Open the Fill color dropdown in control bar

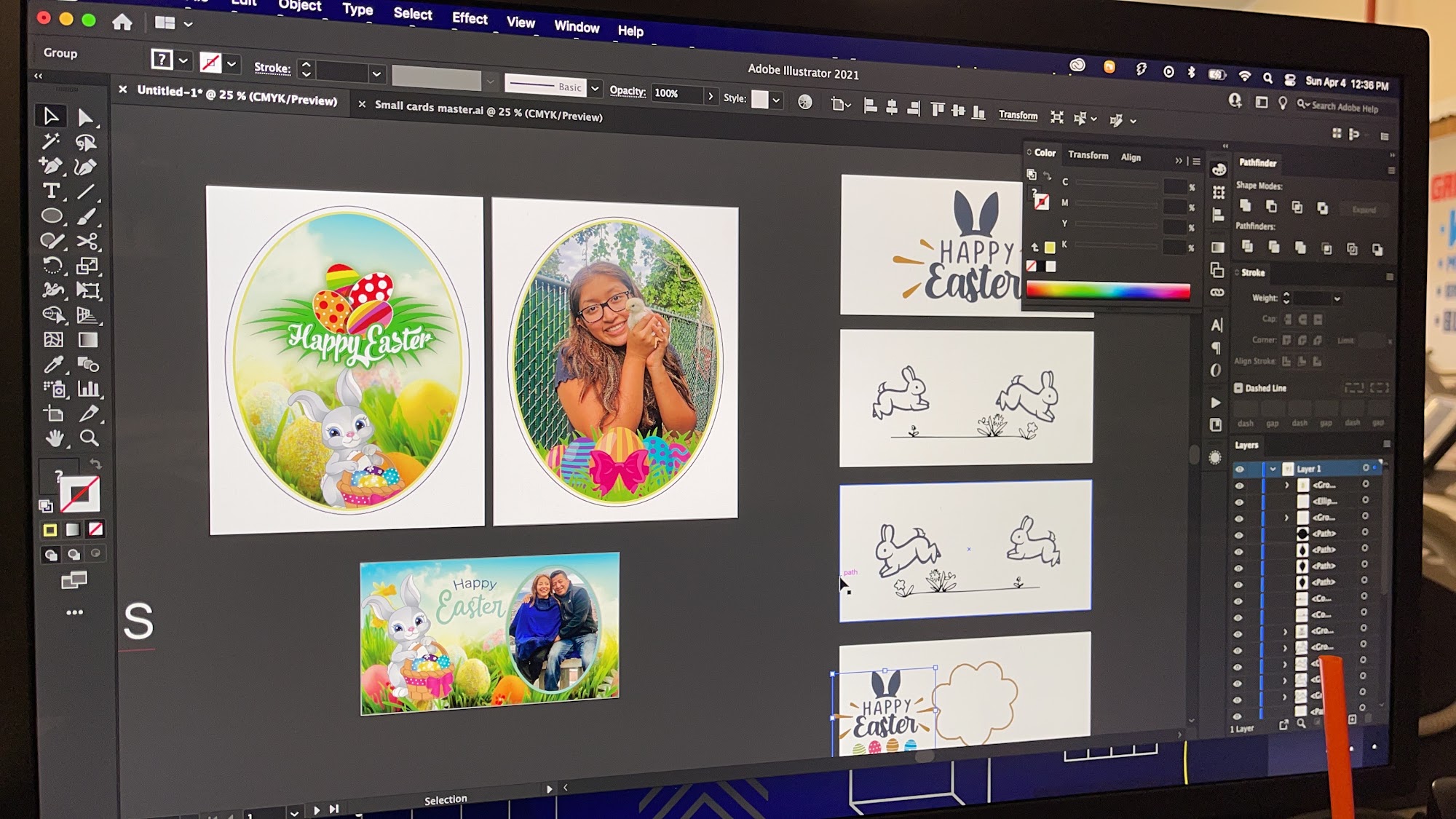pyautogui.click(x=183, y=60)
